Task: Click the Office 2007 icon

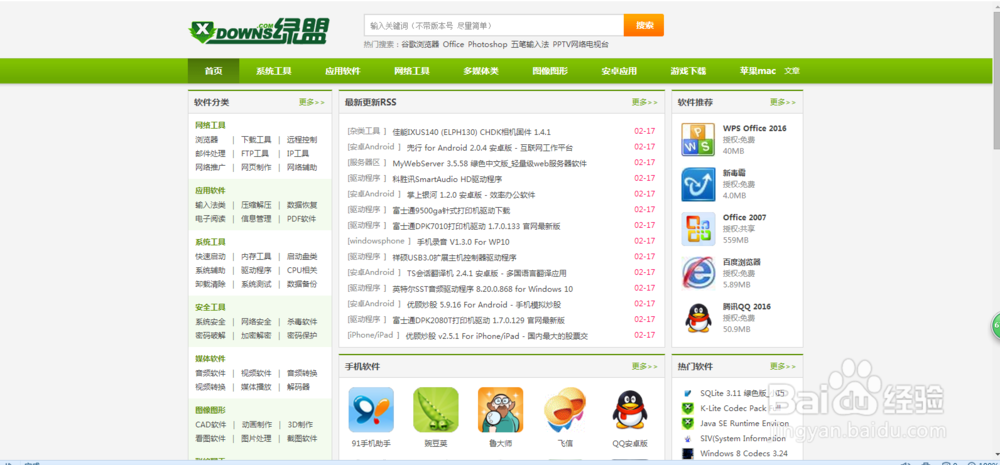Action: tap(698, 229)
